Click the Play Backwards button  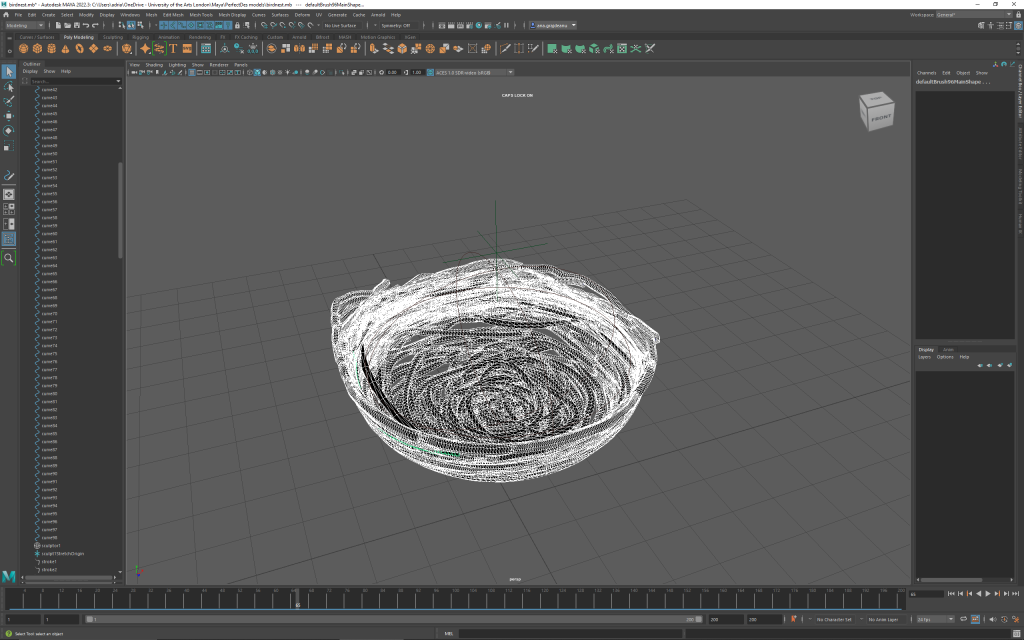click(978, 594)
